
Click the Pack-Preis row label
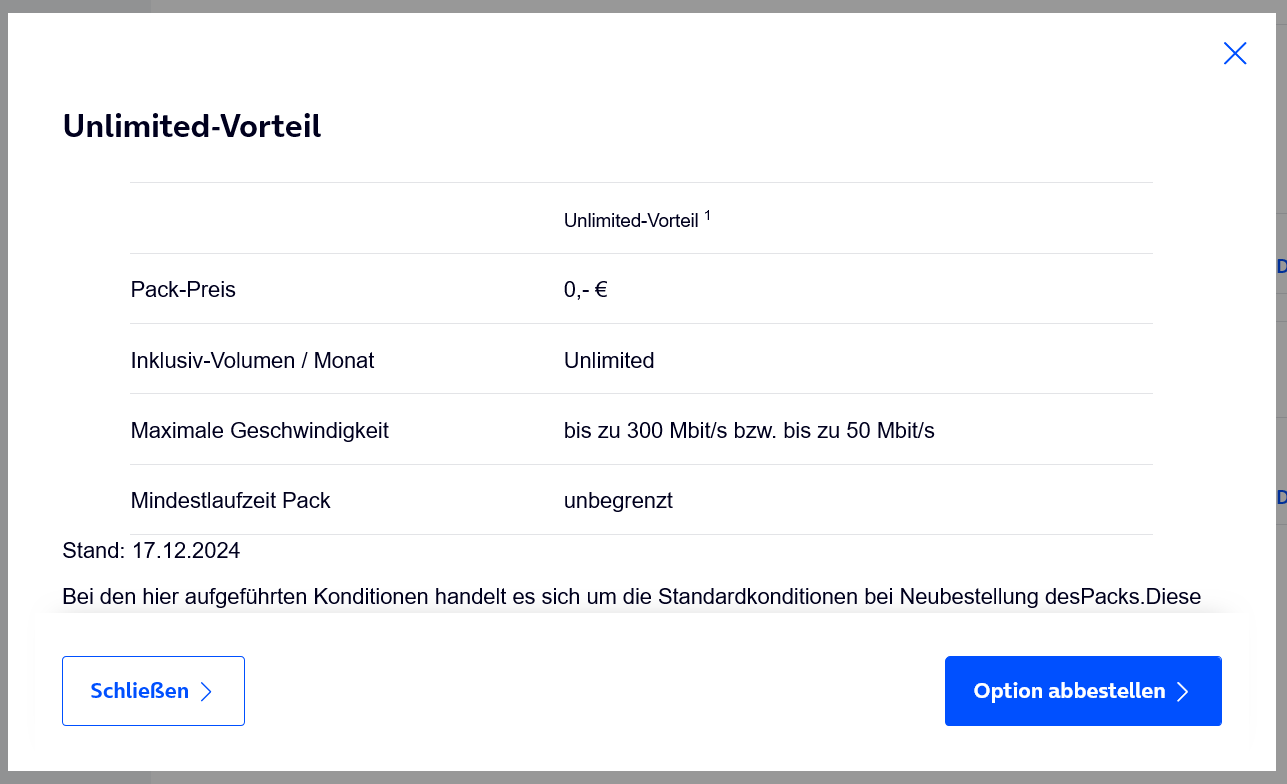pyautogui.click(x=183, y=290)
